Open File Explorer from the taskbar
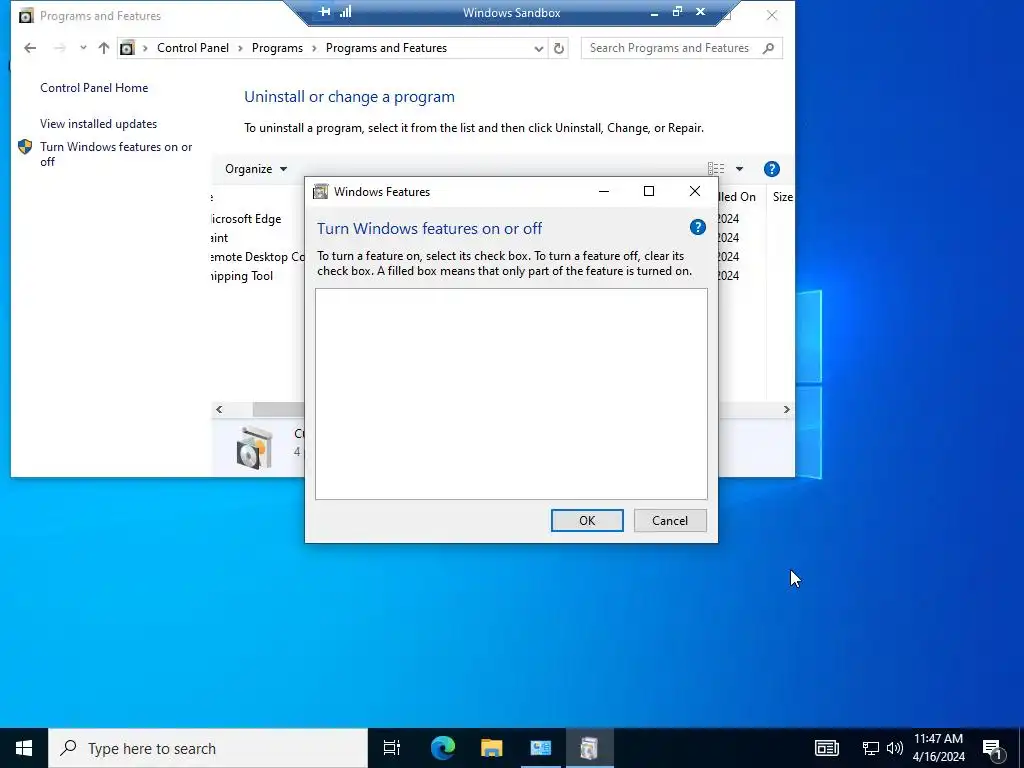 (491, 748)
